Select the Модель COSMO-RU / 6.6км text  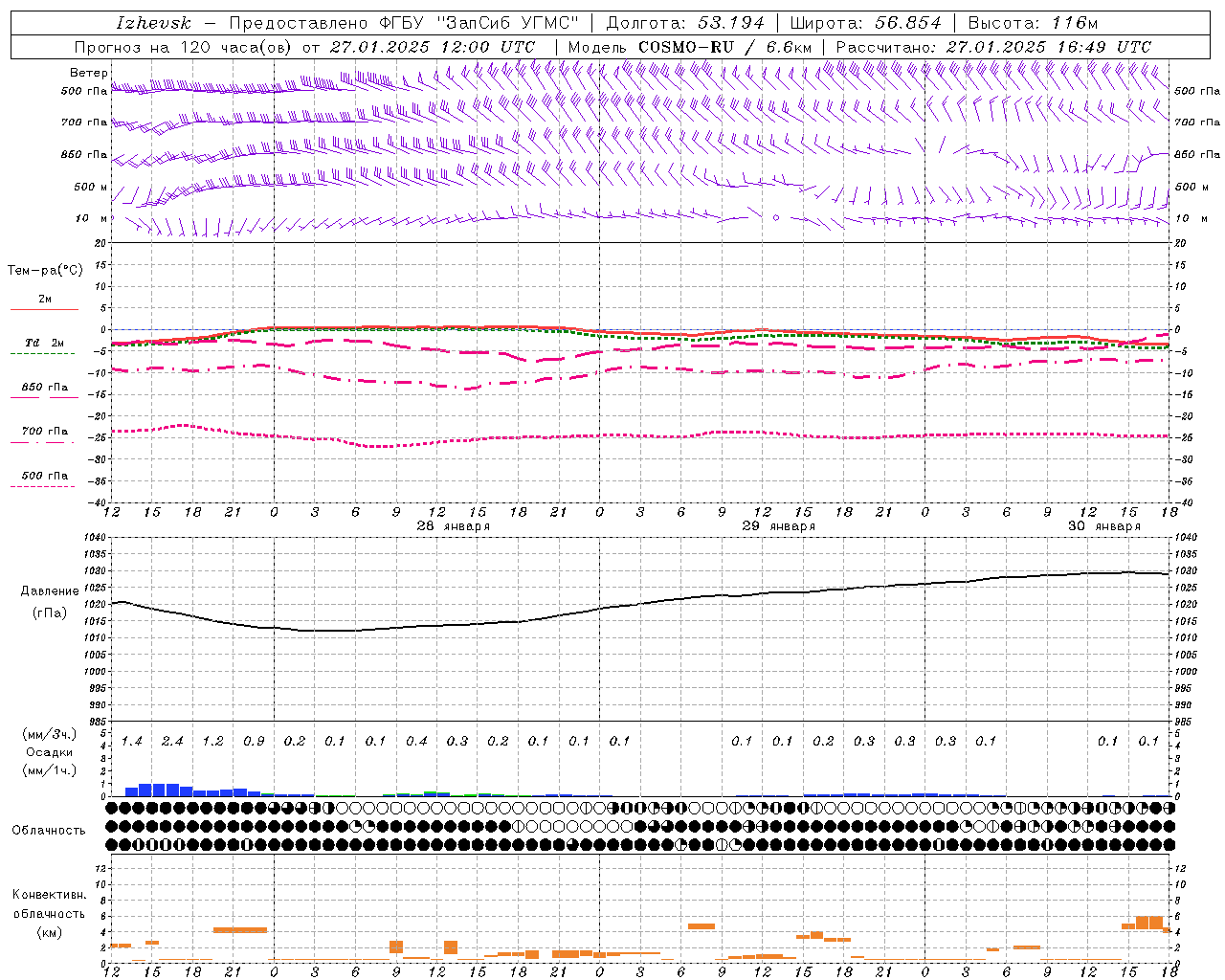(690, 47)
